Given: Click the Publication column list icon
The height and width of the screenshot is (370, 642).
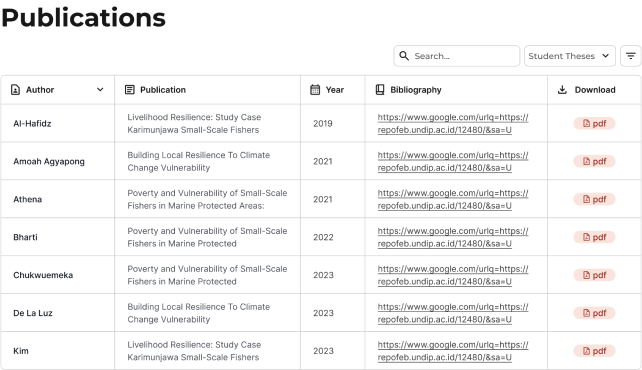Looking at the screenshot, I should pos(129,90).
